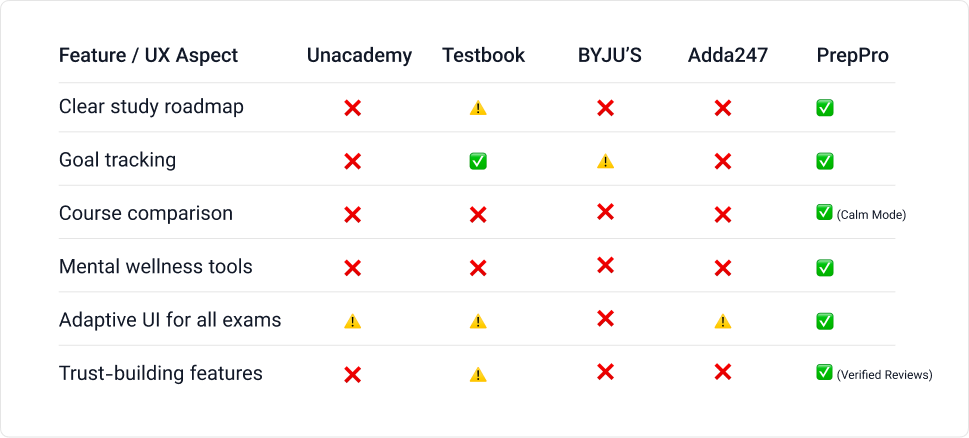Click Adda247's red cross for Course comparison
Screen dimensions: 969x438
click(x=722, y=215)
